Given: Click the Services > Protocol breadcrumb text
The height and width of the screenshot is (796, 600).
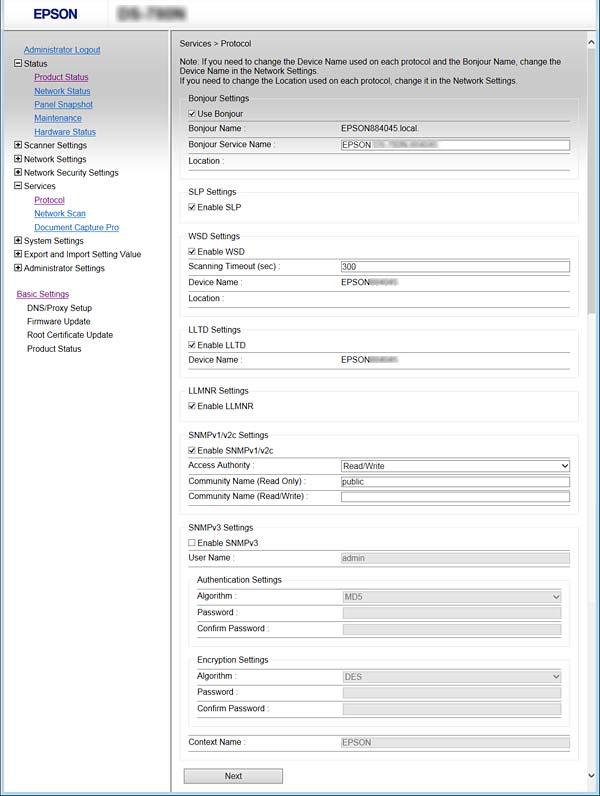Looking at the screenshot, I should click(215, 44).
